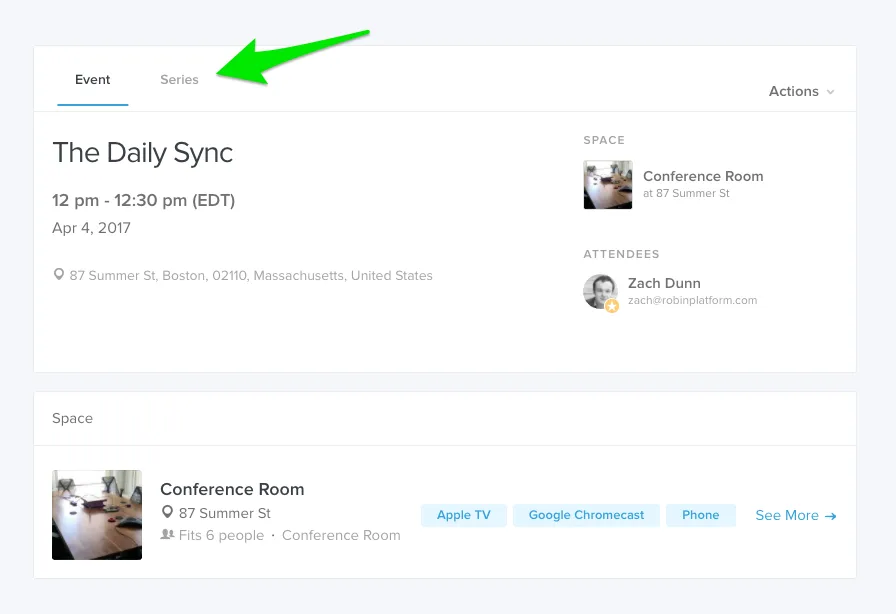
Task: Click Zach Dunn's email address
Action: click(692, 300)
